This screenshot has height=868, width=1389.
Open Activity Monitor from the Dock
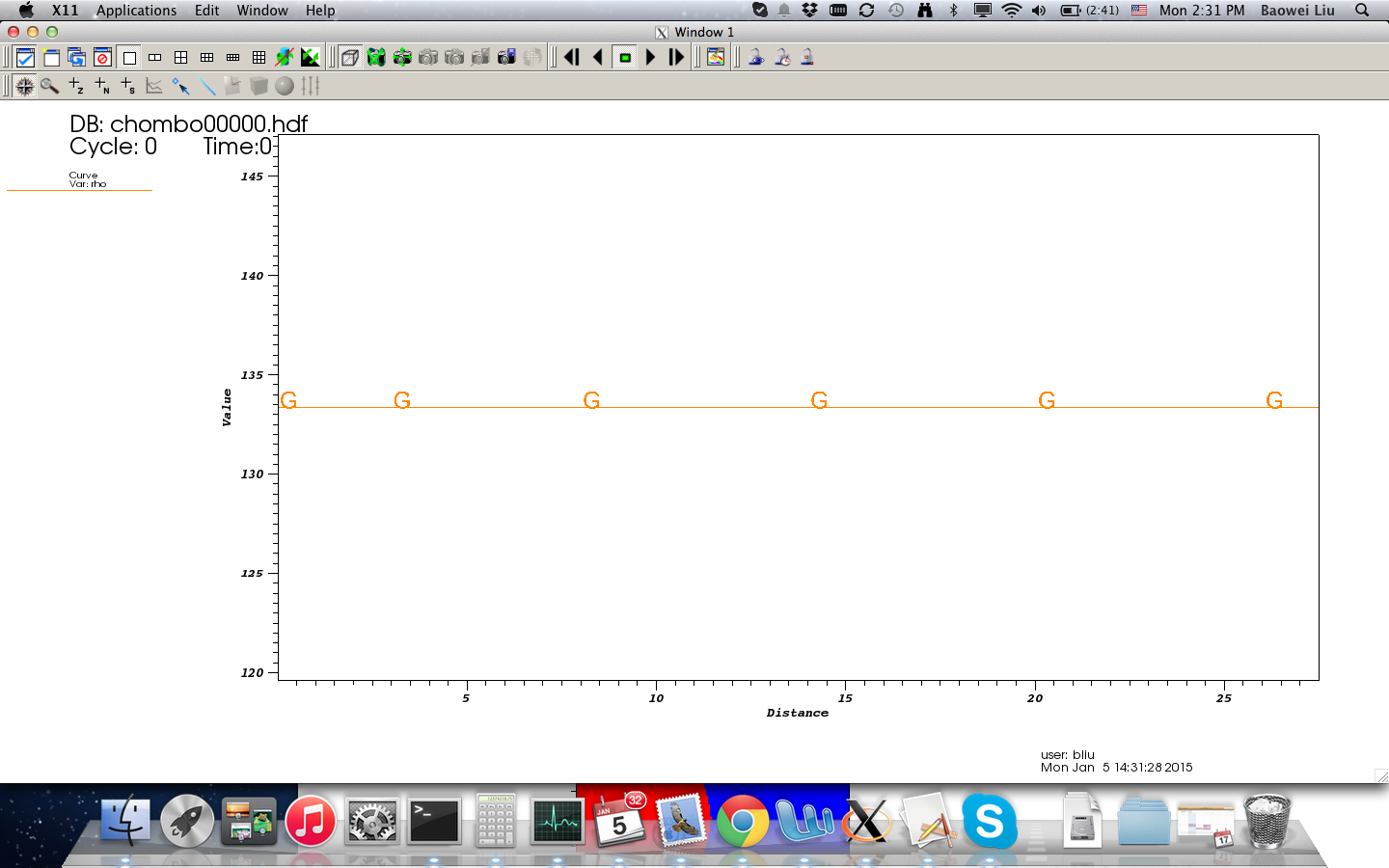558,822
